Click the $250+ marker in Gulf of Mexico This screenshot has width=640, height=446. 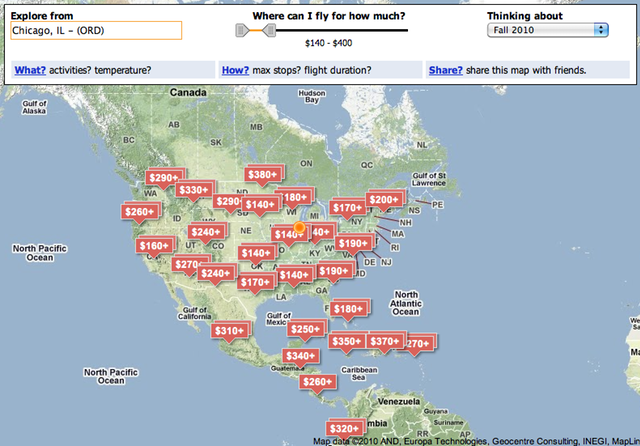pyautogui.click(x=305, y=329)
